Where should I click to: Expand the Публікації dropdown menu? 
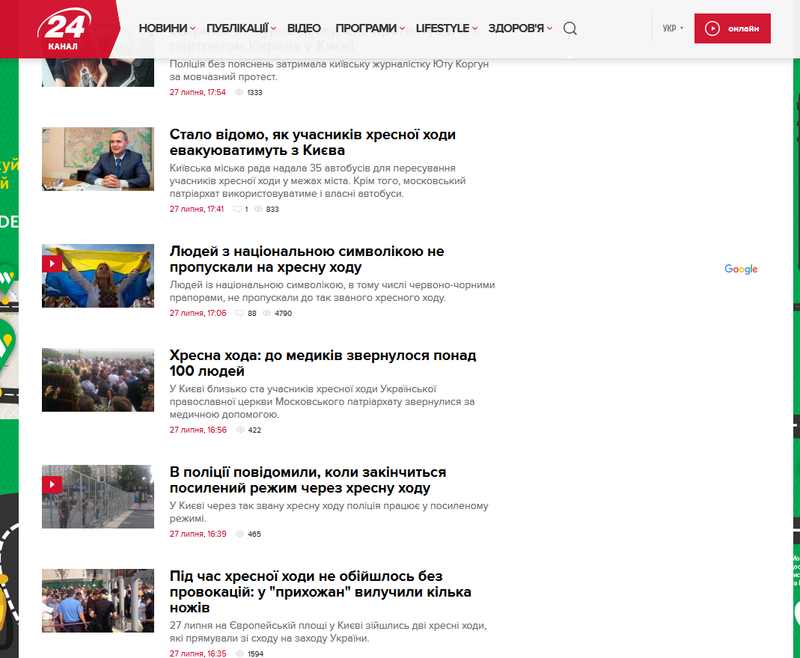pos(241,29)
